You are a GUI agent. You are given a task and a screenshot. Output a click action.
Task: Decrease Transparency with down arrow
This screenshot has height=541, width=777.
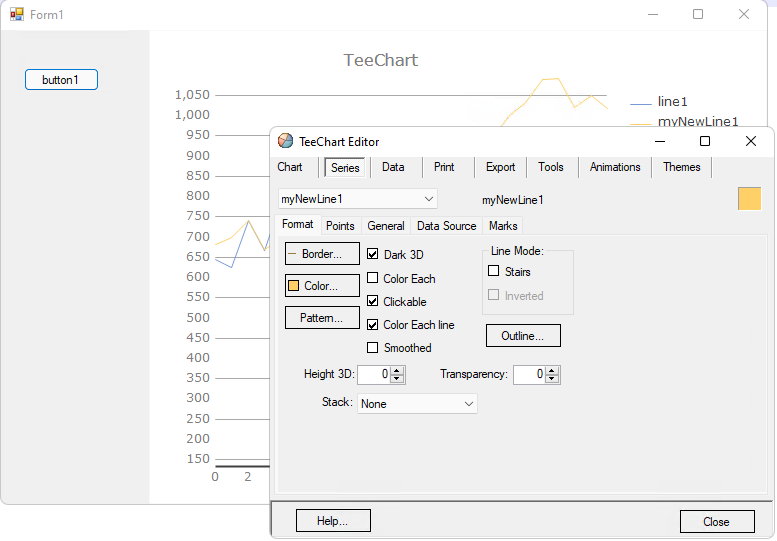[x=552, y=379]
